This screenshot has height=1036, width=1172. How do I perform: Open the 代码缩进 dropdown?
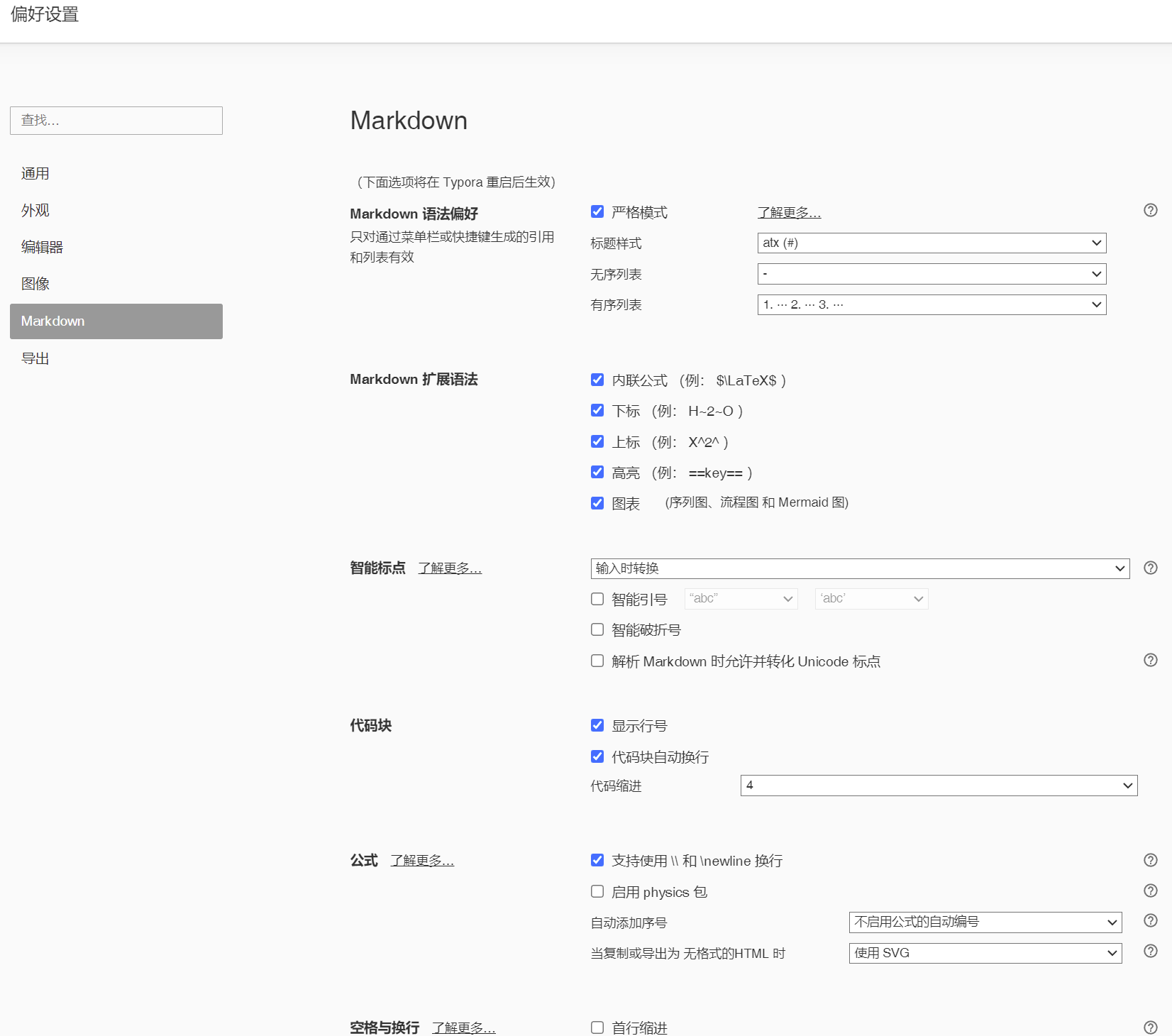(938, 786)
